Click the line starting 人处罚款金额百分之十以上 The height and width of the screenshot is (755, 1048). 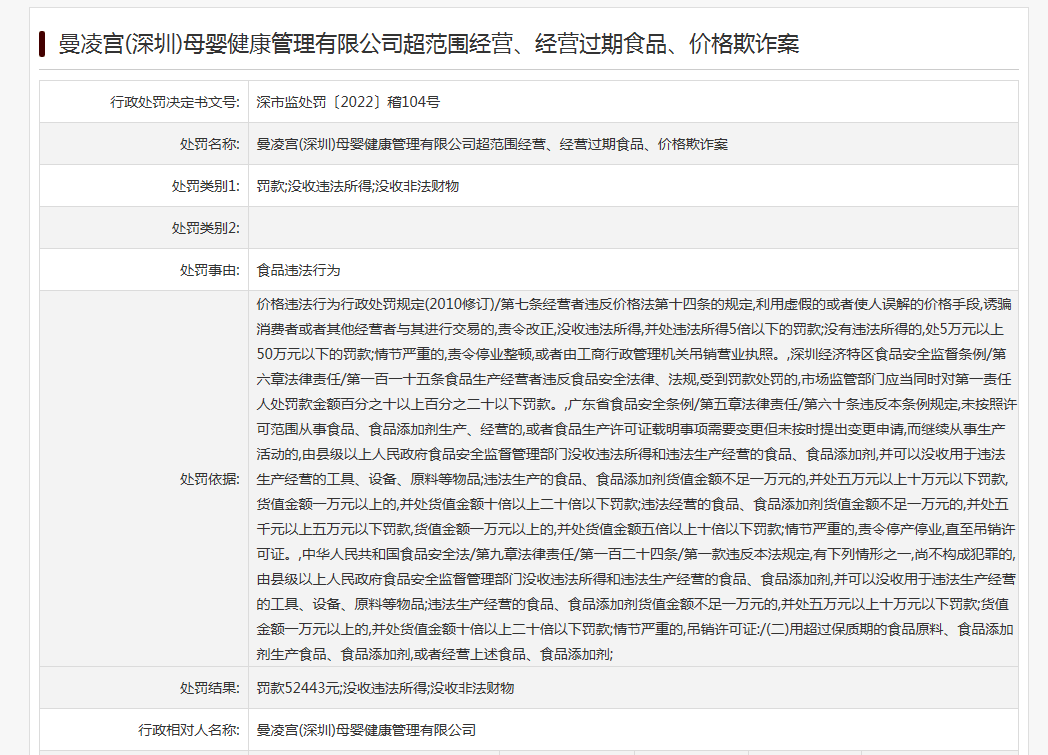pos(636,404)
